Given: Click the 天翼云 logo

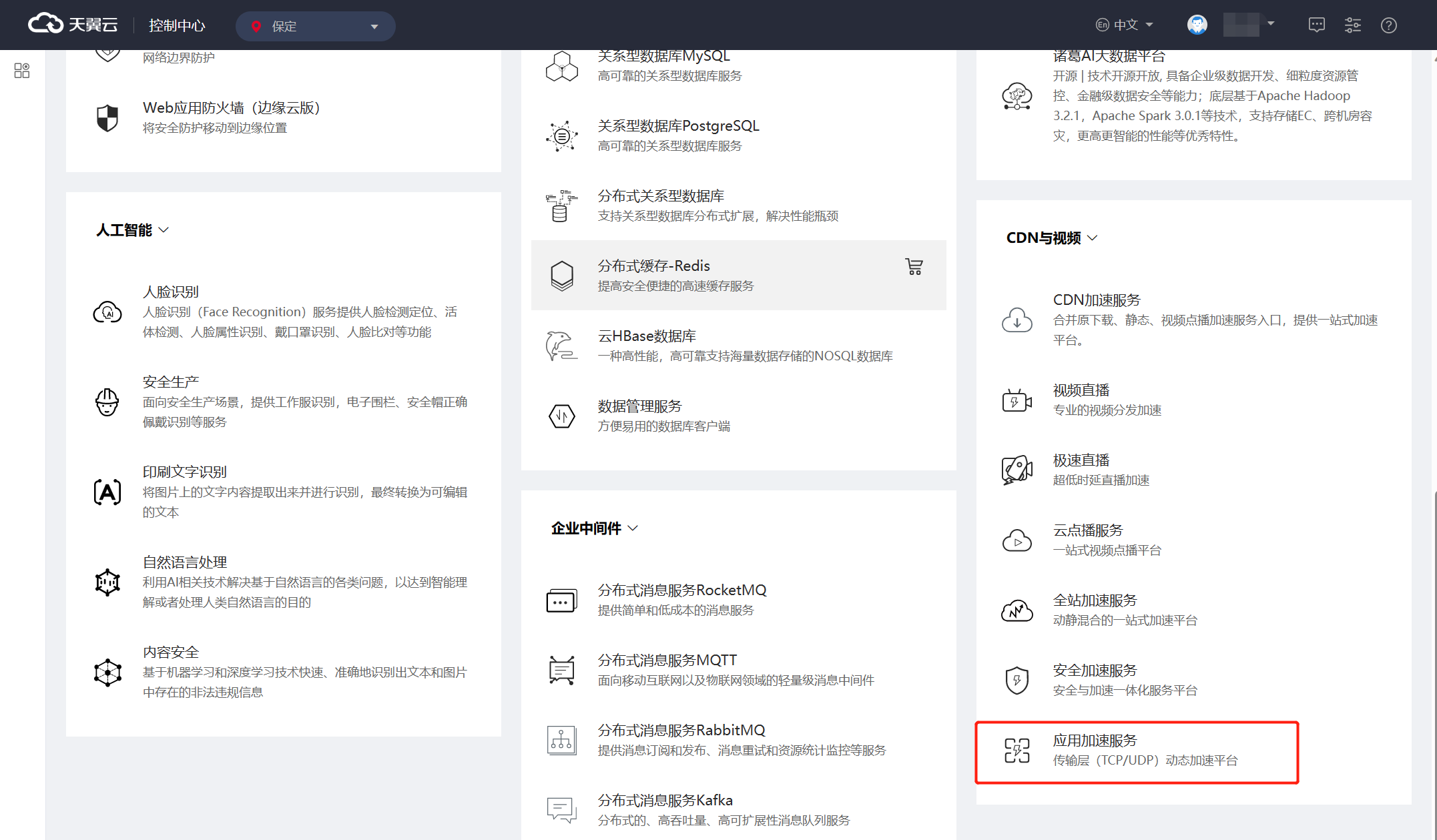Looking at the screenshot, I should [73, 25].
